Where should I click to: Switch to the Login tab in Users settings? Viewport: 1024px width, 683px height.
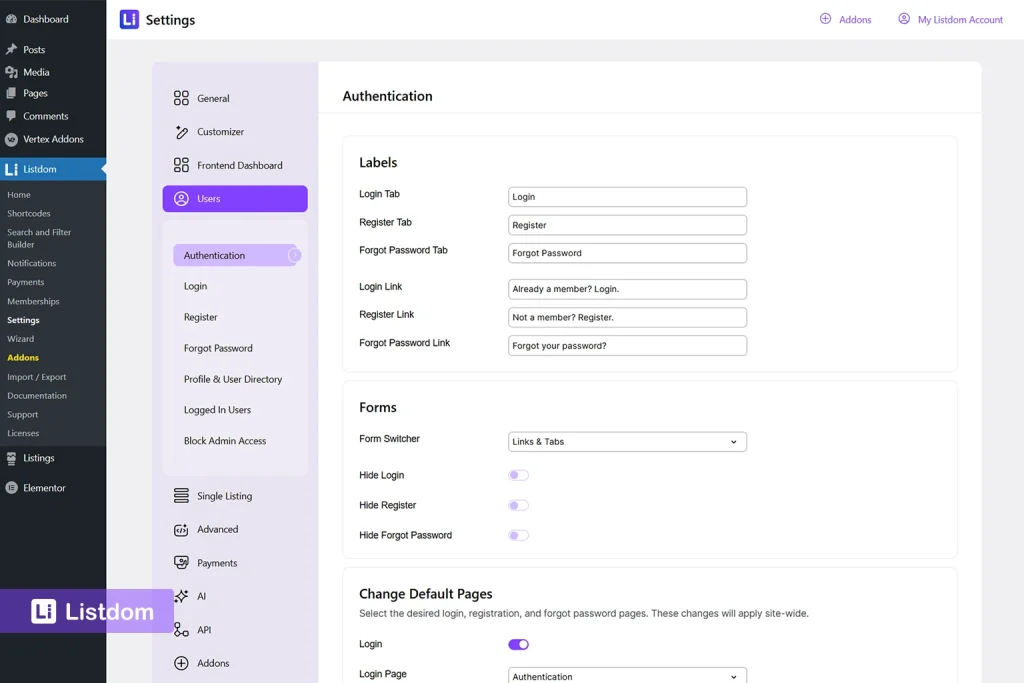[195, 285]
